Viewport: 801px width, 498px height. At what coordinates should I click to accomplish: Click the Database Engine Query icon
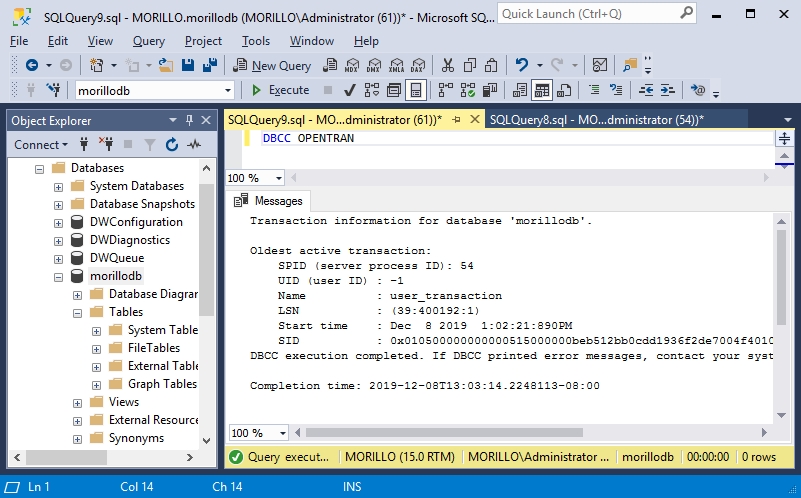pos(330,65)
